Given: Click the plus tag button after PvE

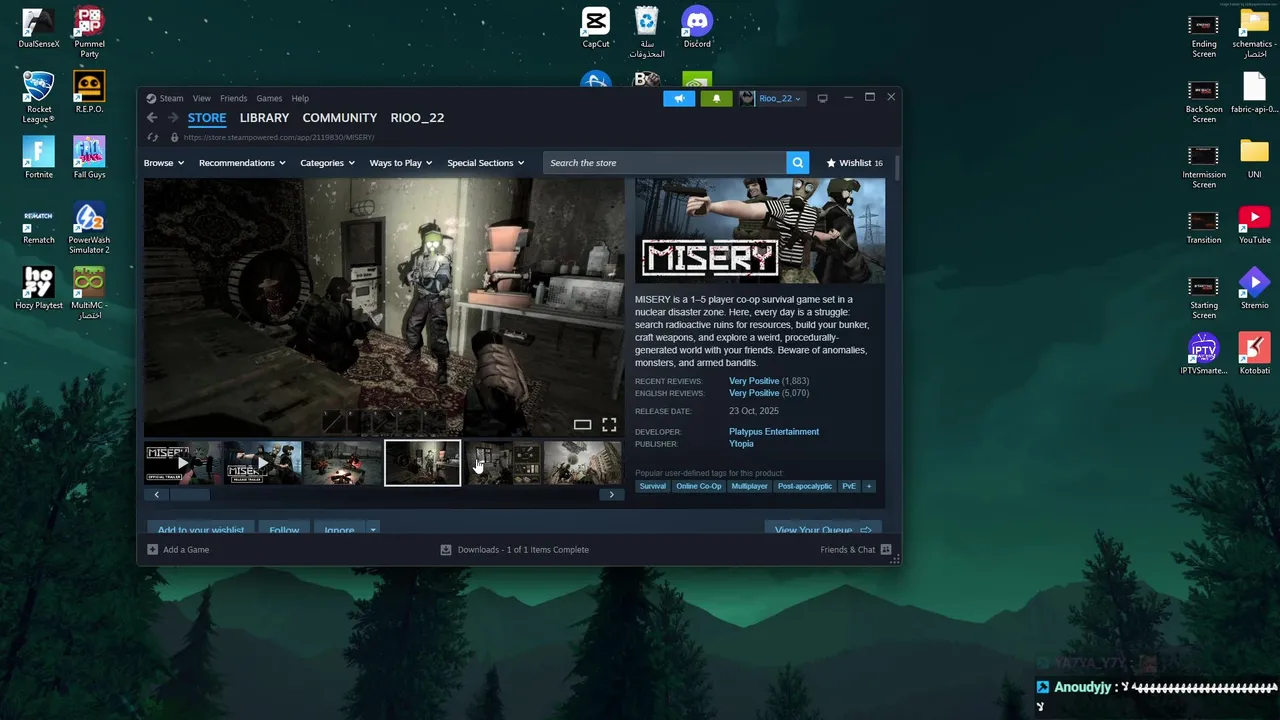Looking at the screenshot, I should coord(868,486).
